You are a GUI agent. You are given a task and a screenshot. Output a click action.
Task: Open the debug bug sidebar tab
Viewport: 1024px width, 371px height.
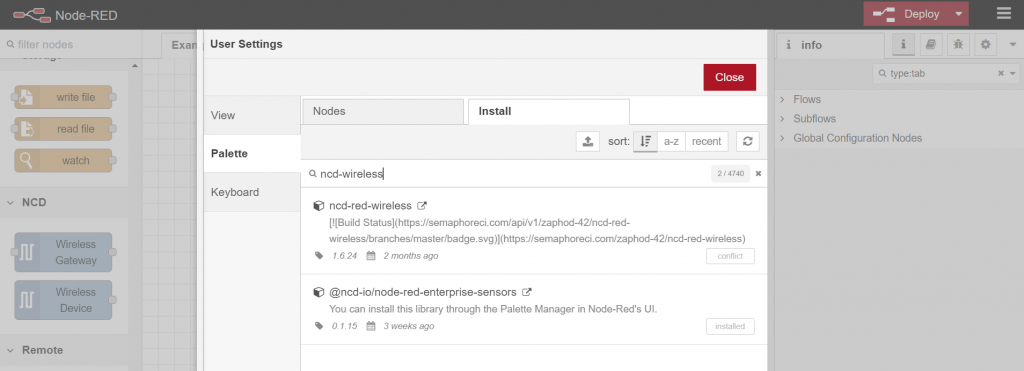tap(958, 44)
